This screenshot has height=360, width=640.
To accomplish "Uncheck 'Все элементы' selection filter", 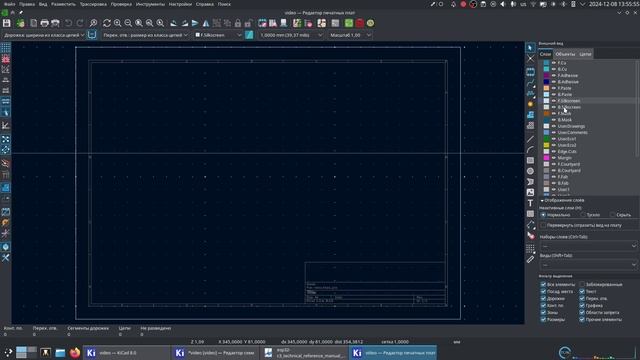I will click(x=543, y=284).
